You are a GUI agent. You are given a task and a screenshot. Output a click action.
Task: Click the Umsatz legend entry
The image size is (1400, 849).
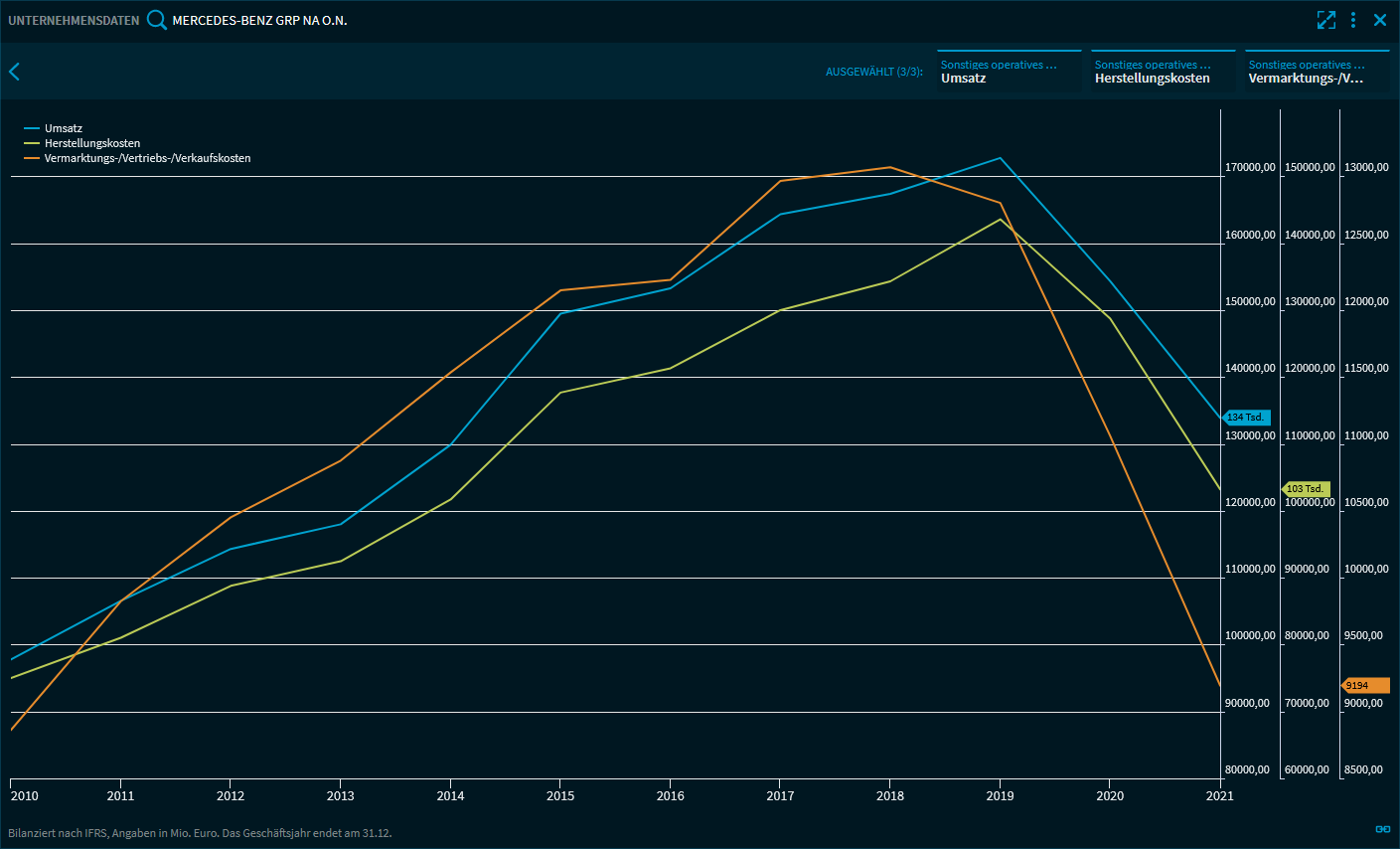coord(63,128)
